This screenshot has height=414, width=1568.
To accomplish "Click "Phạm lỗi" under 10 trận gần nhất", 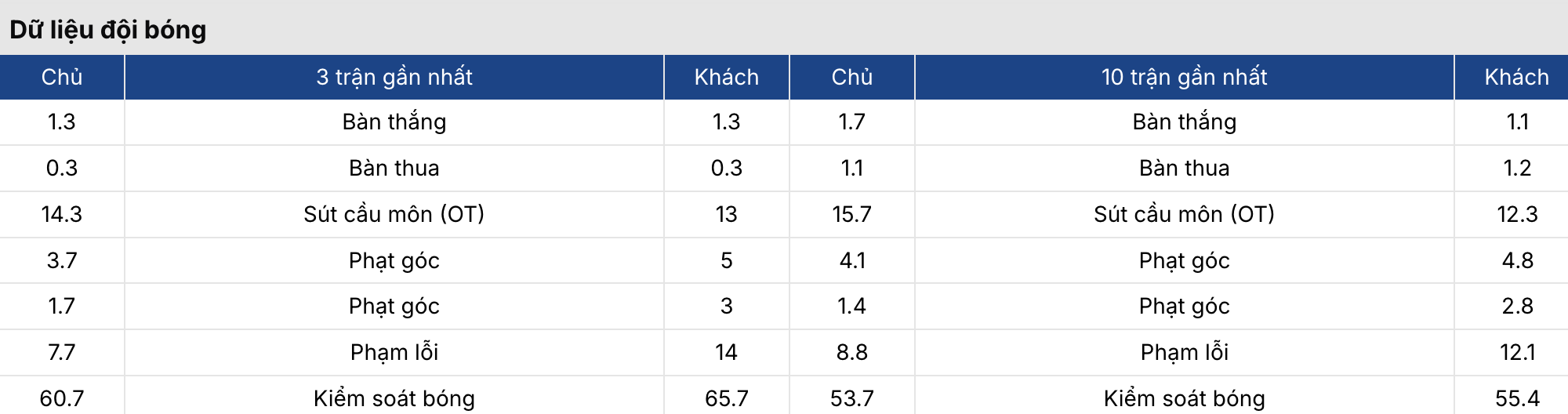I will [x=1184, y=352].
